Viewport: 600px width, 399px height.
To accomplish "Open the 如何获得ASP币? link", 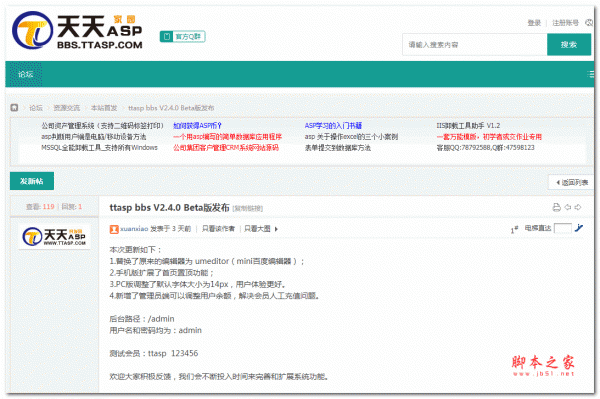I will pyautogui.click(x=197, y=125).
